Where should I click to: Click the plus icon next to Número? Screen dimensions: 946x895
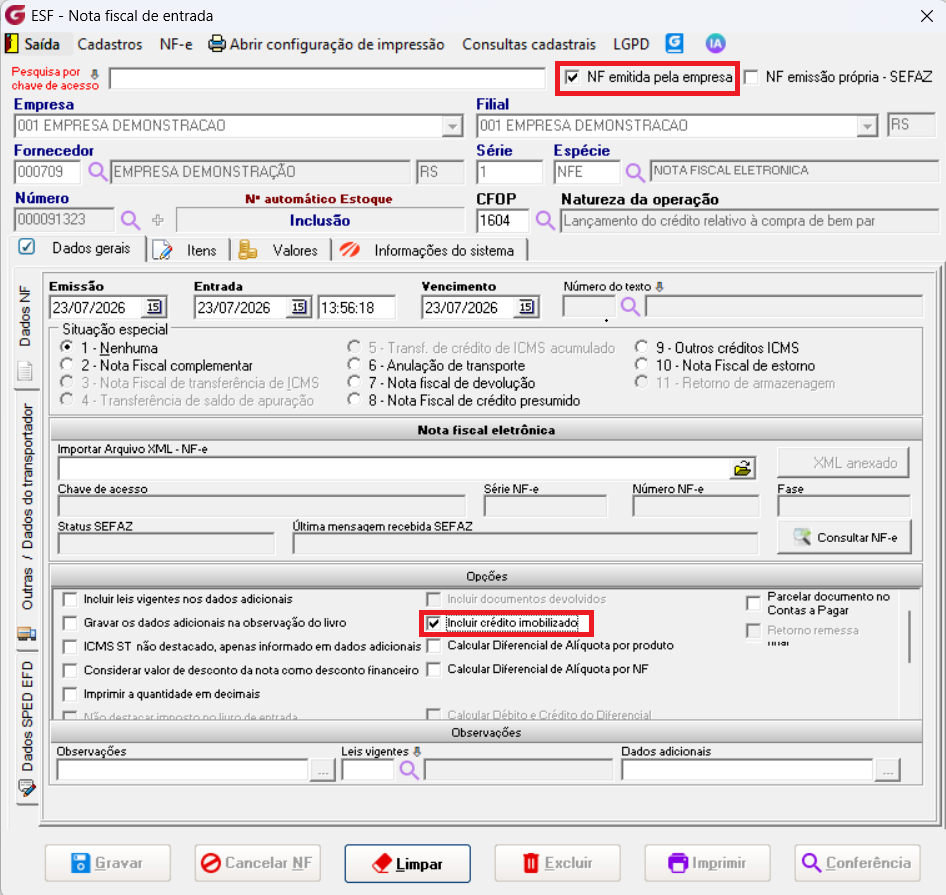click(x=158, y=220)
